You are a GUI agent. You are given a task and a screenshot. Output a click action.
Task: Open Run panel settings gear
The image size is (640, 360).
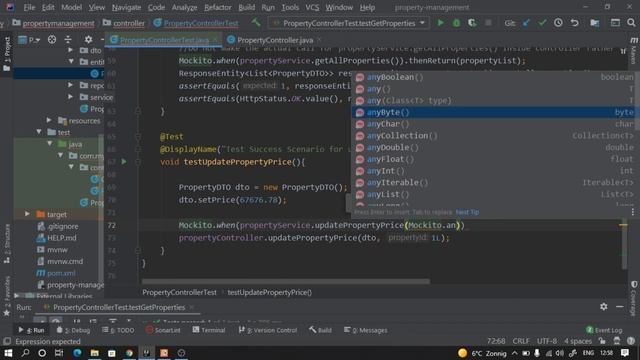click(604, 307)
